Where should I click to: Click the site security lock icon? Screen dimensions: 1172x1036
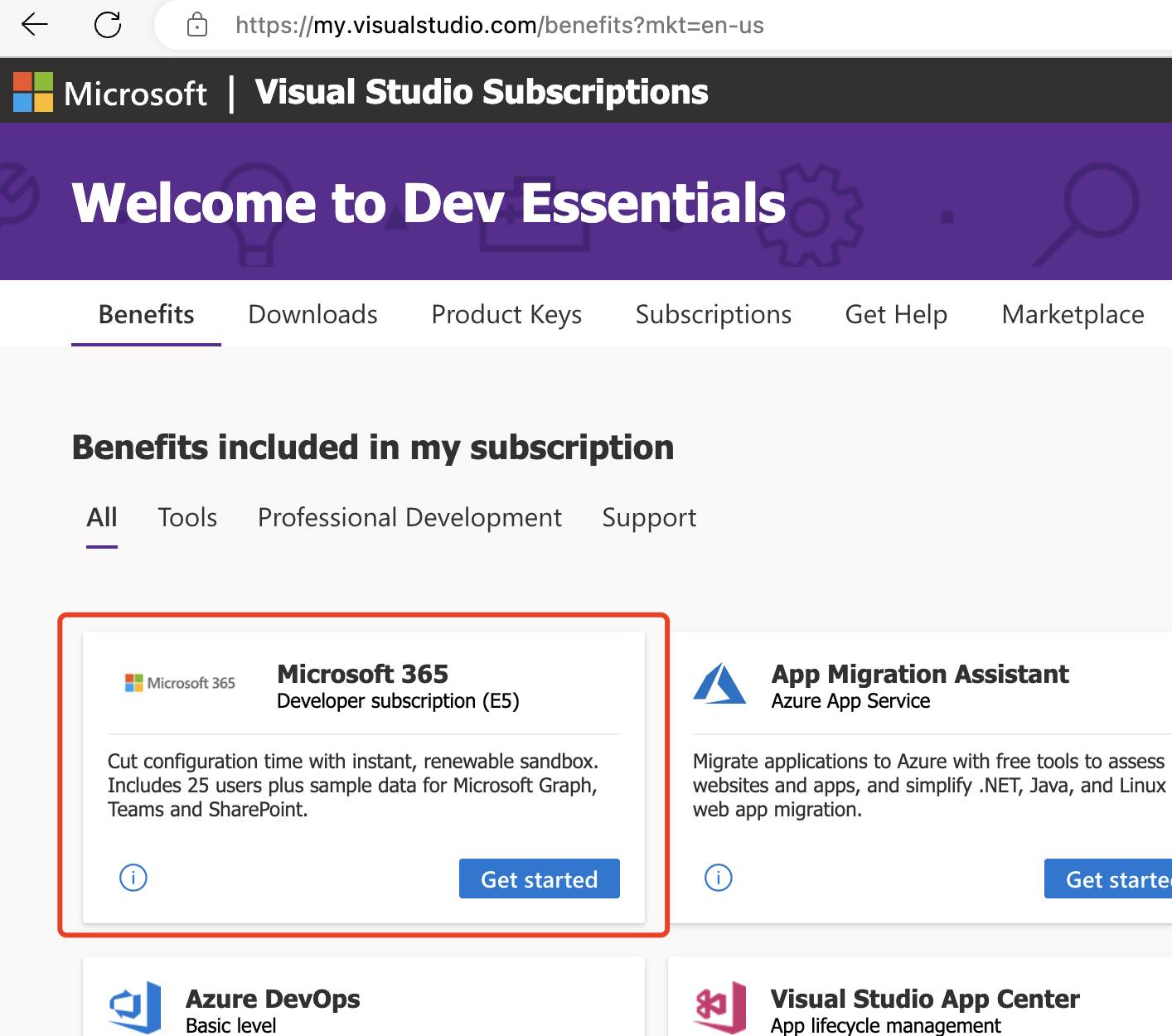coord(196,25)
